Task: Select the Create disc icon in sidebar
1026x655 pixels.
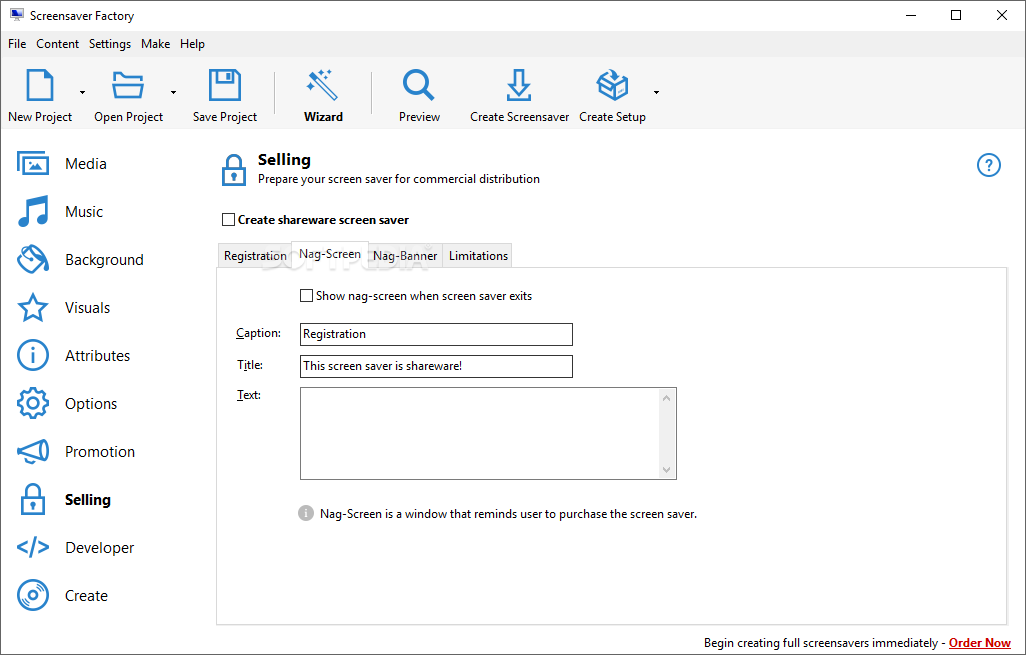Action: (33, 595)
